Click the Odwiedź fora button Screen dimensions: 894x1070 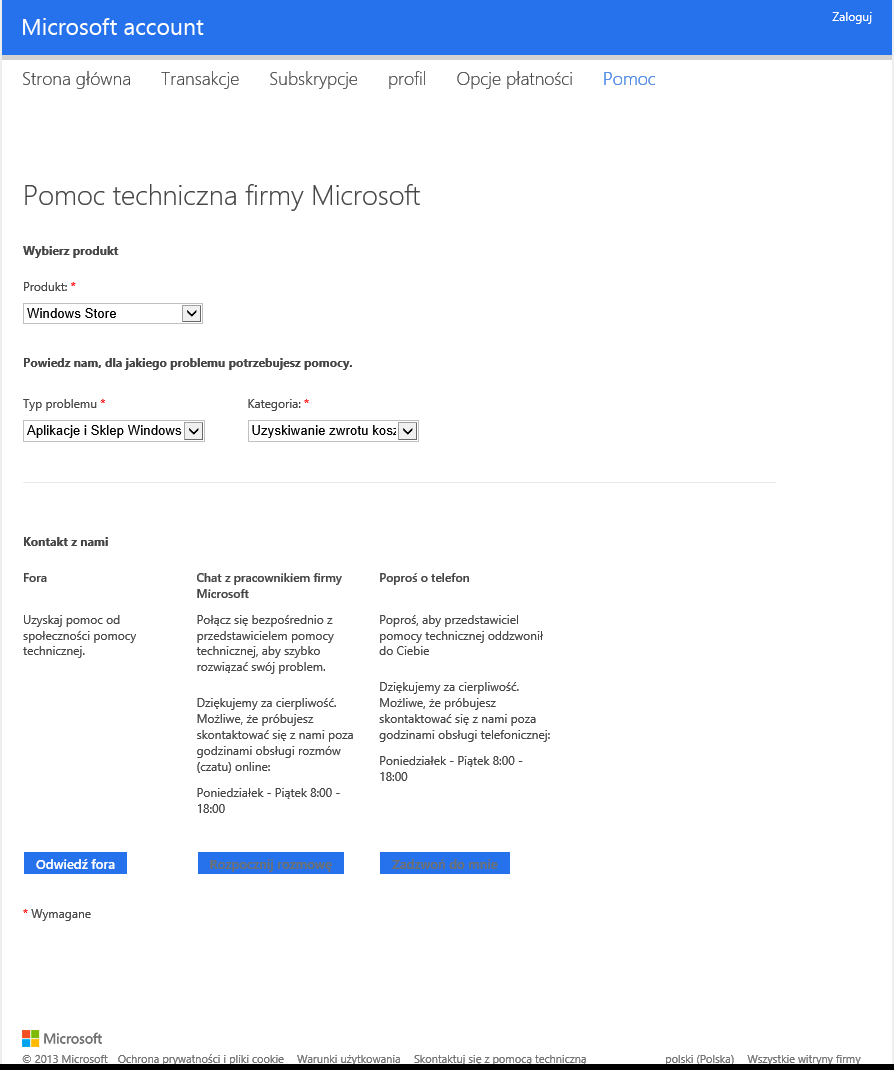pos(75,863)
